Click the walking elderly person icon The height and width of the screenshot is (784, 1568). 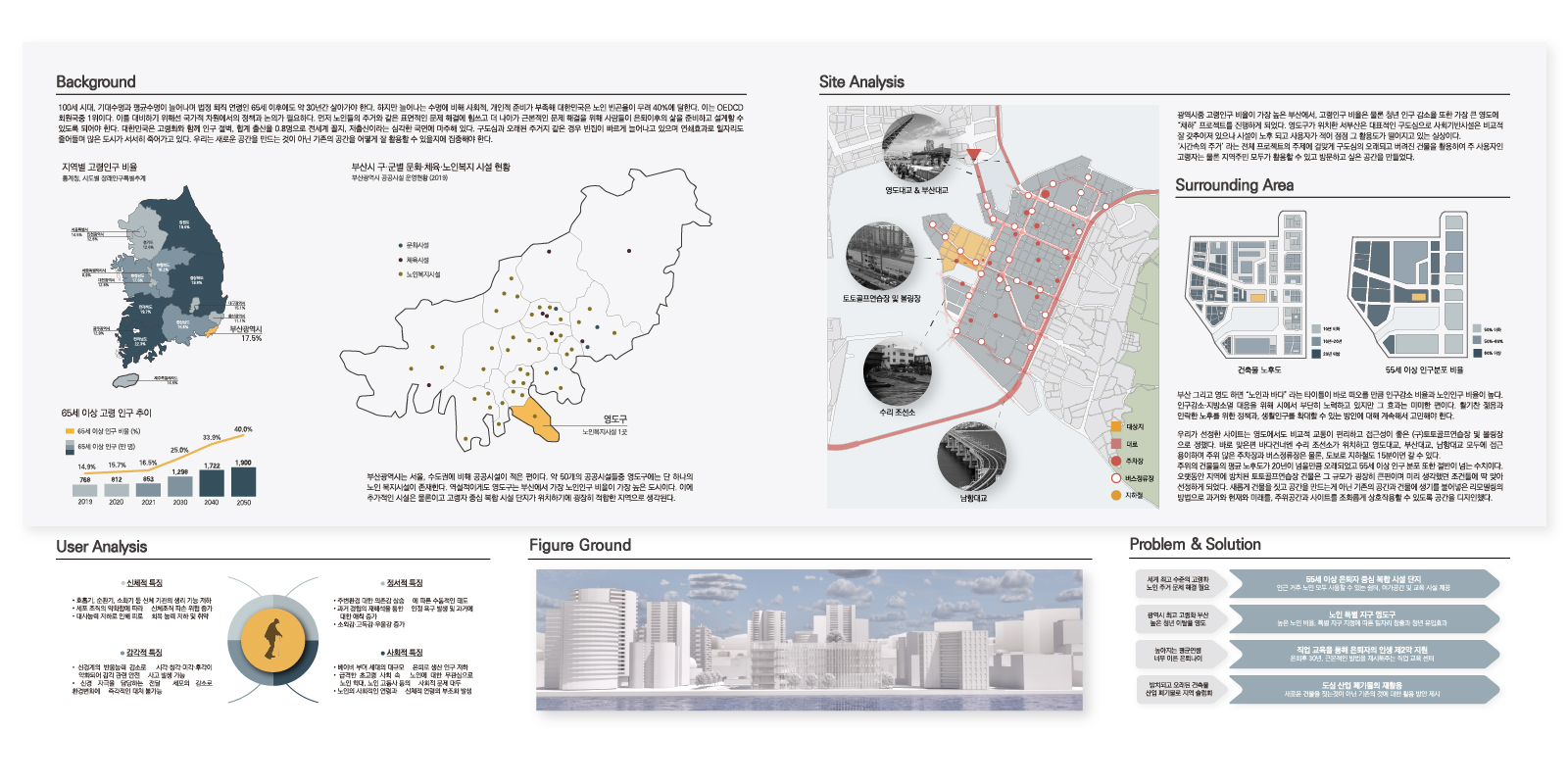272,638
